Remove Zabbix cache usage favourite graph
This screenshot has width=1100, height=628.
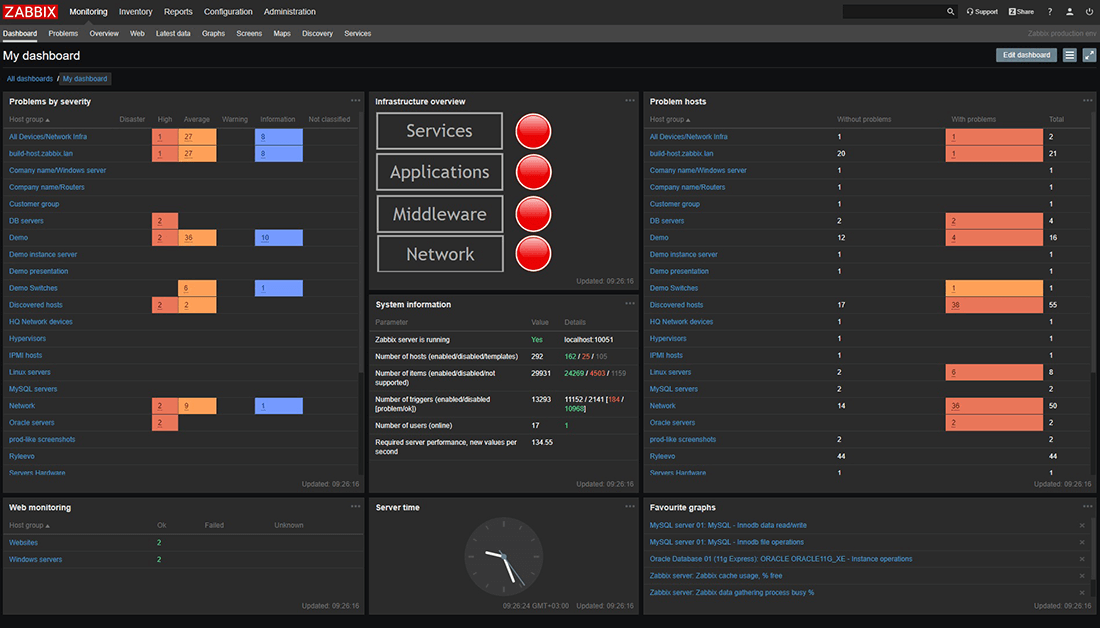(1082, 576)
